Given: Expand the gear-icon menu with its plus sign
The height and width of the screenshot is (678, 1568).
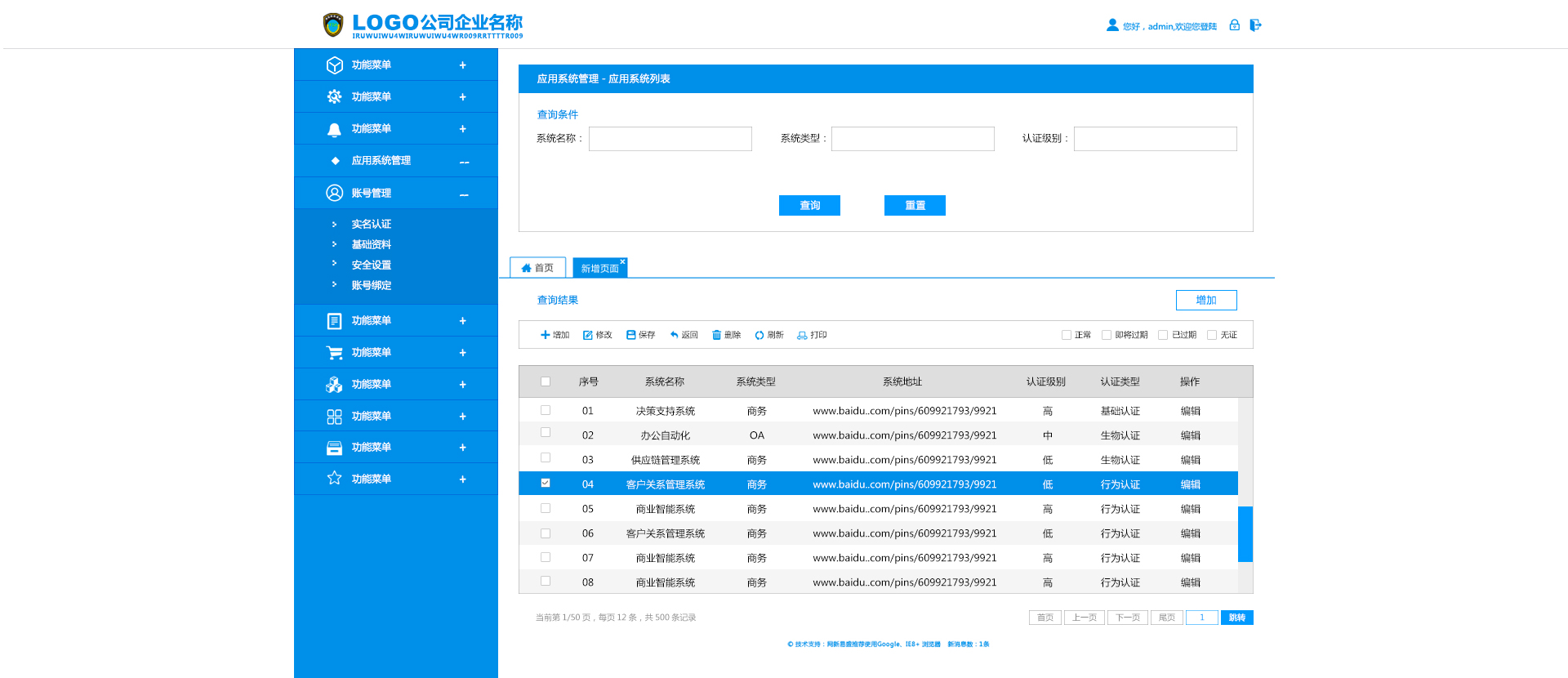Looking at the screenshot, I should 463,97.
